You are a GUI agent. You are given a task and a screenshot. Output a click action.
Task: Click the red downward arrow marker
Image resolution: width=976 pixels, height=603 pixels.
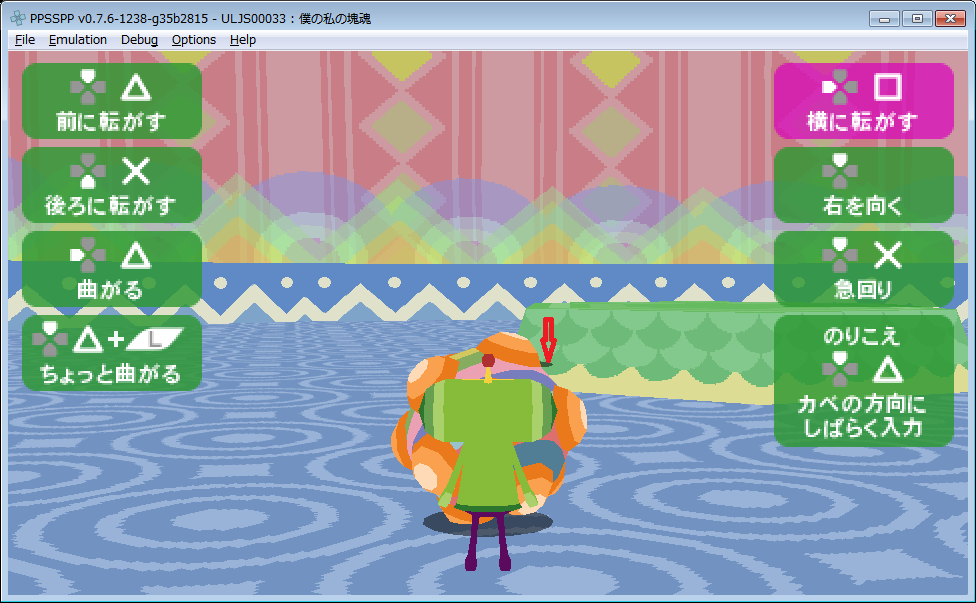coord(547,340)
